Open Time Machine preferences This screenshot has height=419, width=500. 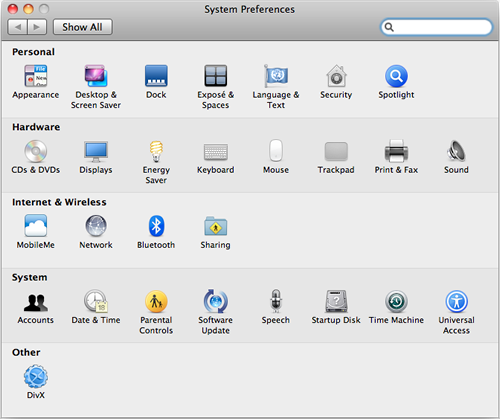pyautogui.click(x=396, y=301)
